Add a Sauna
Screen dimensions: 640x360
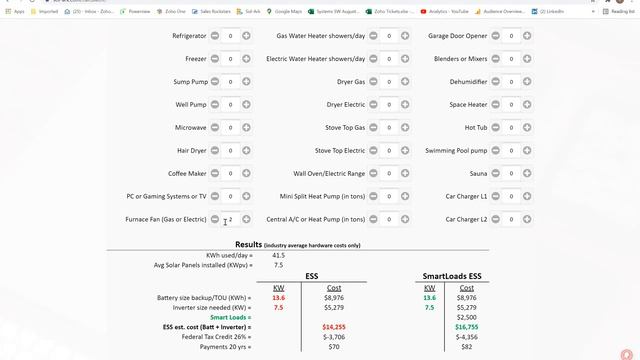527,173
